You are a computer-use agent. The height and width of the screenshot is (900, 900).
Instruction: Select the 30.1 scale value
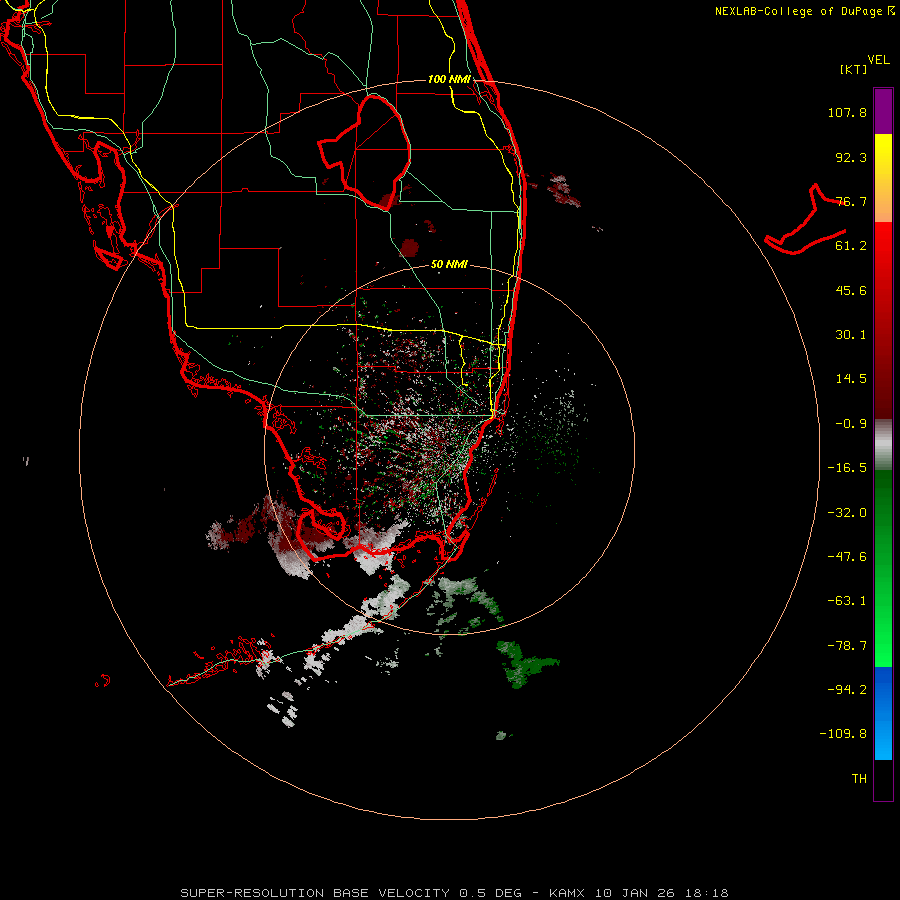click(x=851, y=335)
